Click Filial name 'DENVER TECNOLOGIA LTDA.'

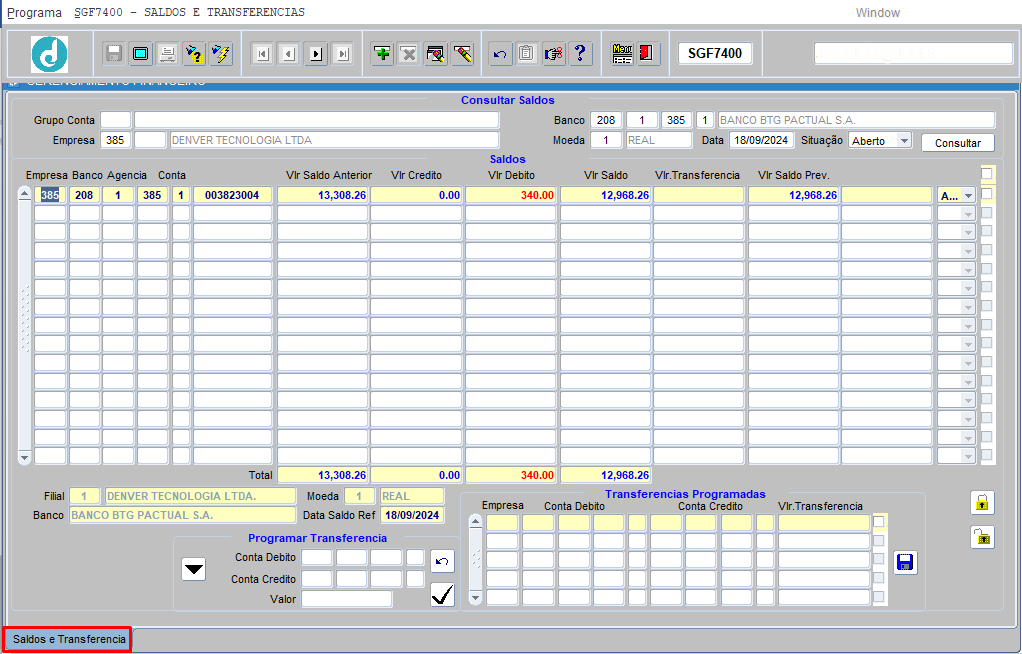[x=199, y=496]
